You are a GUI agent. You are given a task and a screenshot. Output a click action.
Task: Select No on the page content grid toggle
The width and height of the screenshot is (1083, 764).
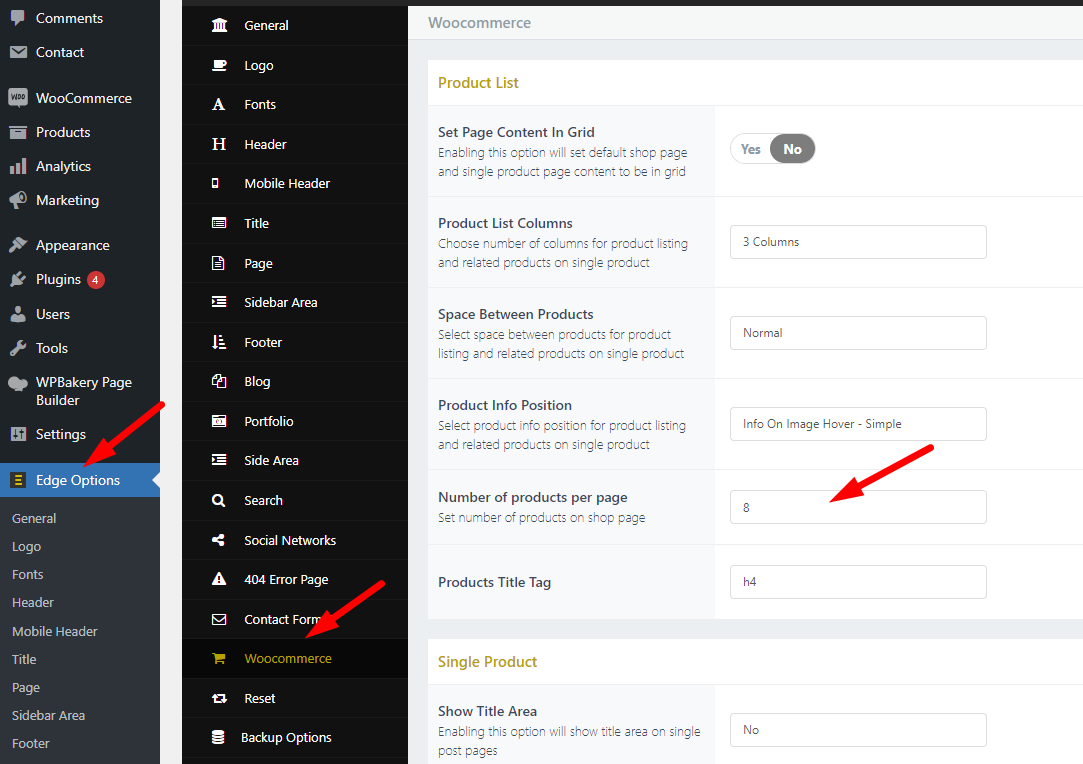click(792, 149)
